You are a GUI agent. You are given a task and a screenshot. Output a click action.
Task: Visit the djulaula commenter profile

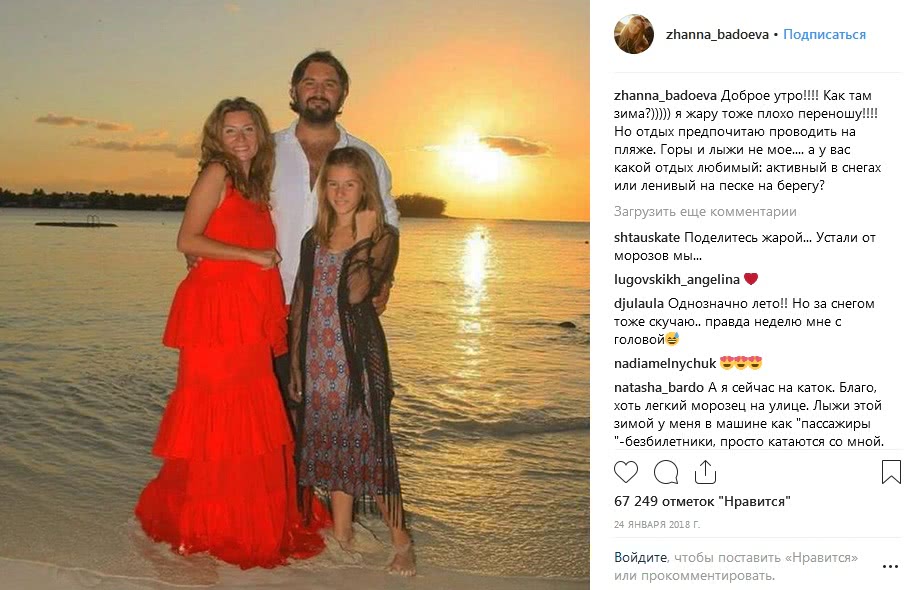[x=641, y=303]
